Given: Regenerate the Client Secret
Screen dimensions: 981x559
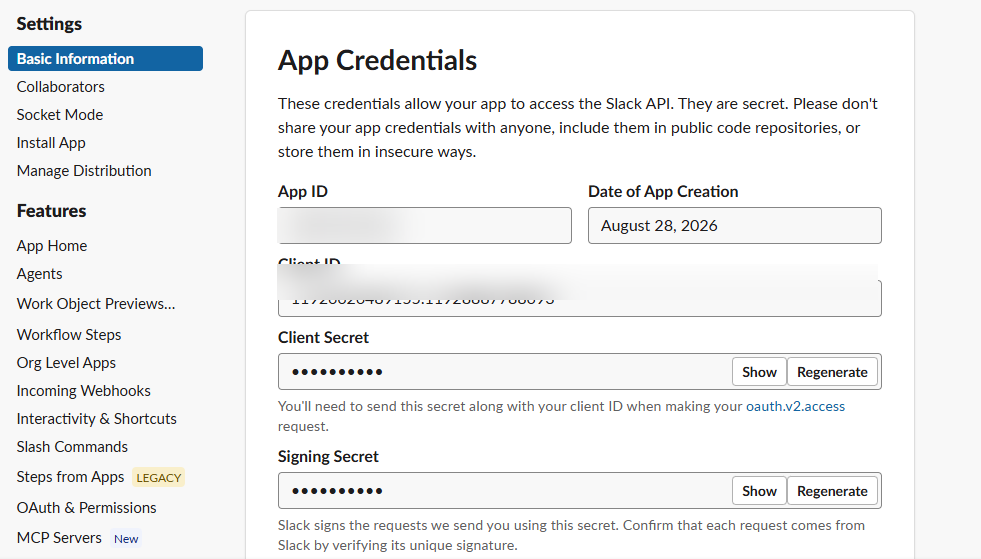Looking at the screenshot, I should point(832,372).
